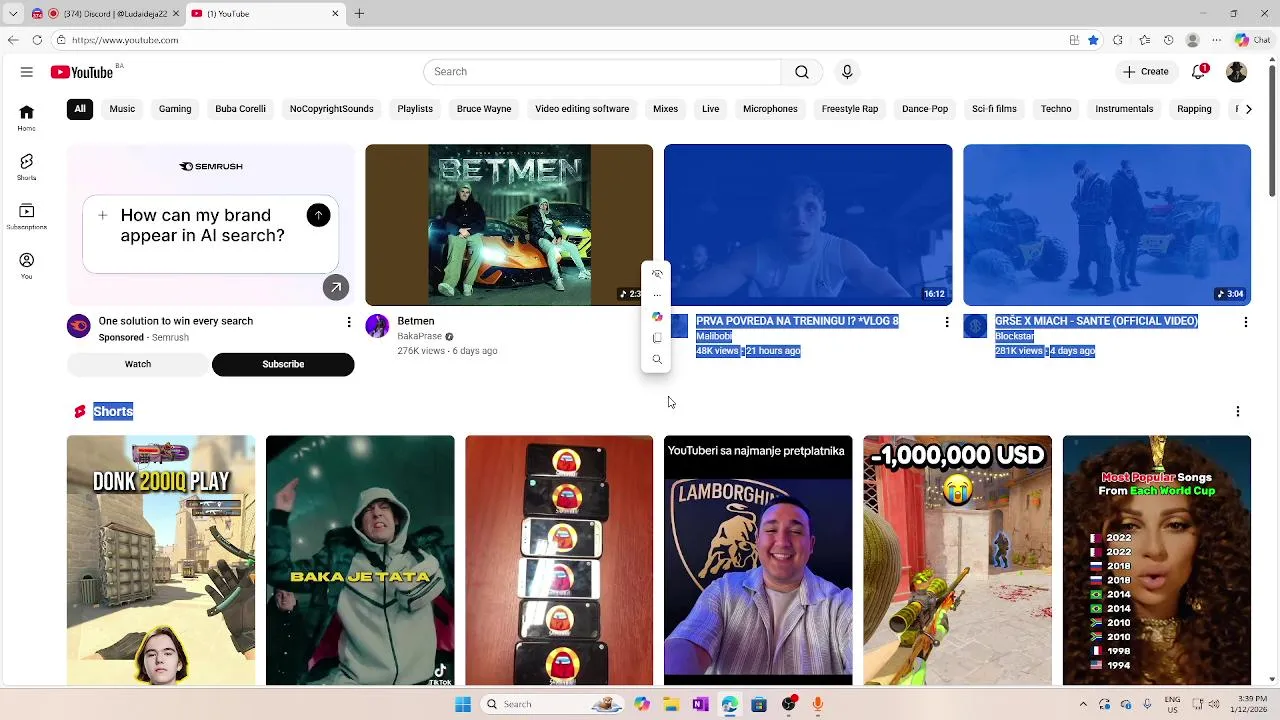Open the YouTube hamburger guide menu
Screen dimensions: 1280x720
point(27,72)
